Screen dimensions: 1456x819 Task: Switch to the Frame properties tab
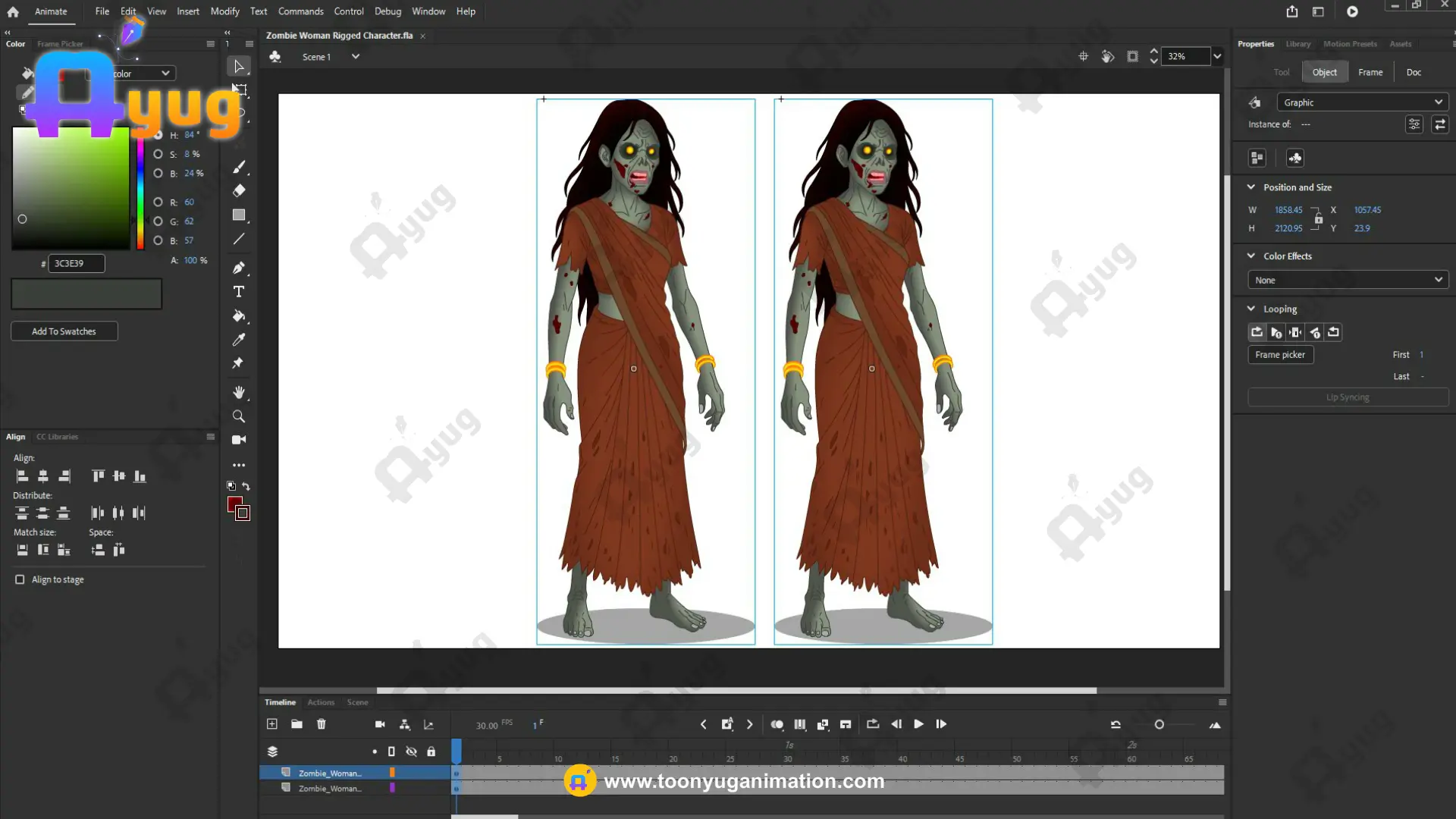pos(1370,72)
